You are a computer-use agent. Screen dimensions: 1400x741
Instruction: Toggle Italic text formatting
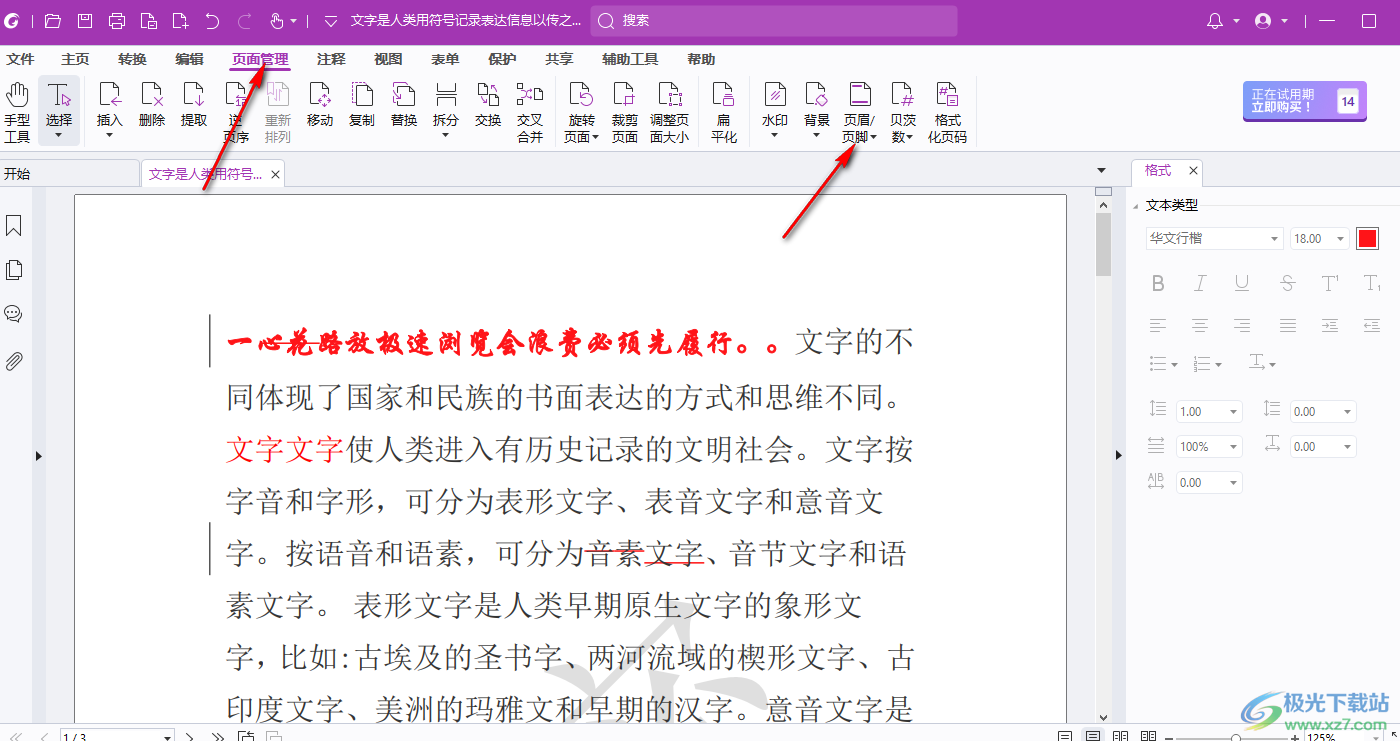(x=1200, y=283)
